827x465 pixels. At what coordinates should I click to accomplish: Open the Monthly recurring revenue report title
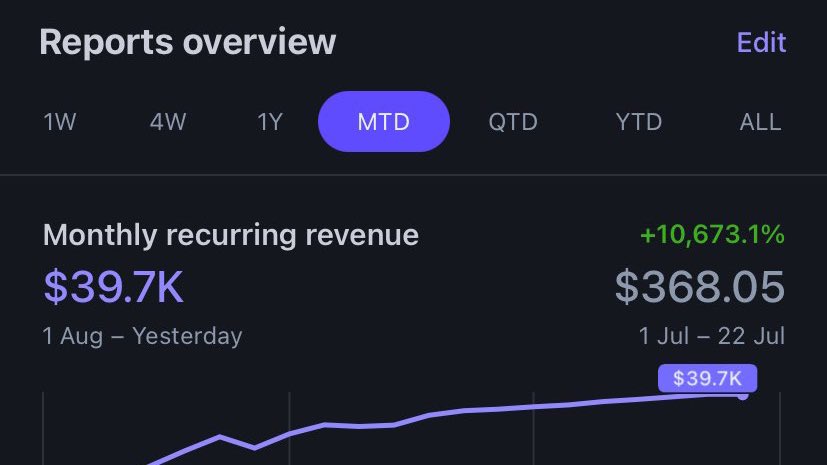[231, 235]
